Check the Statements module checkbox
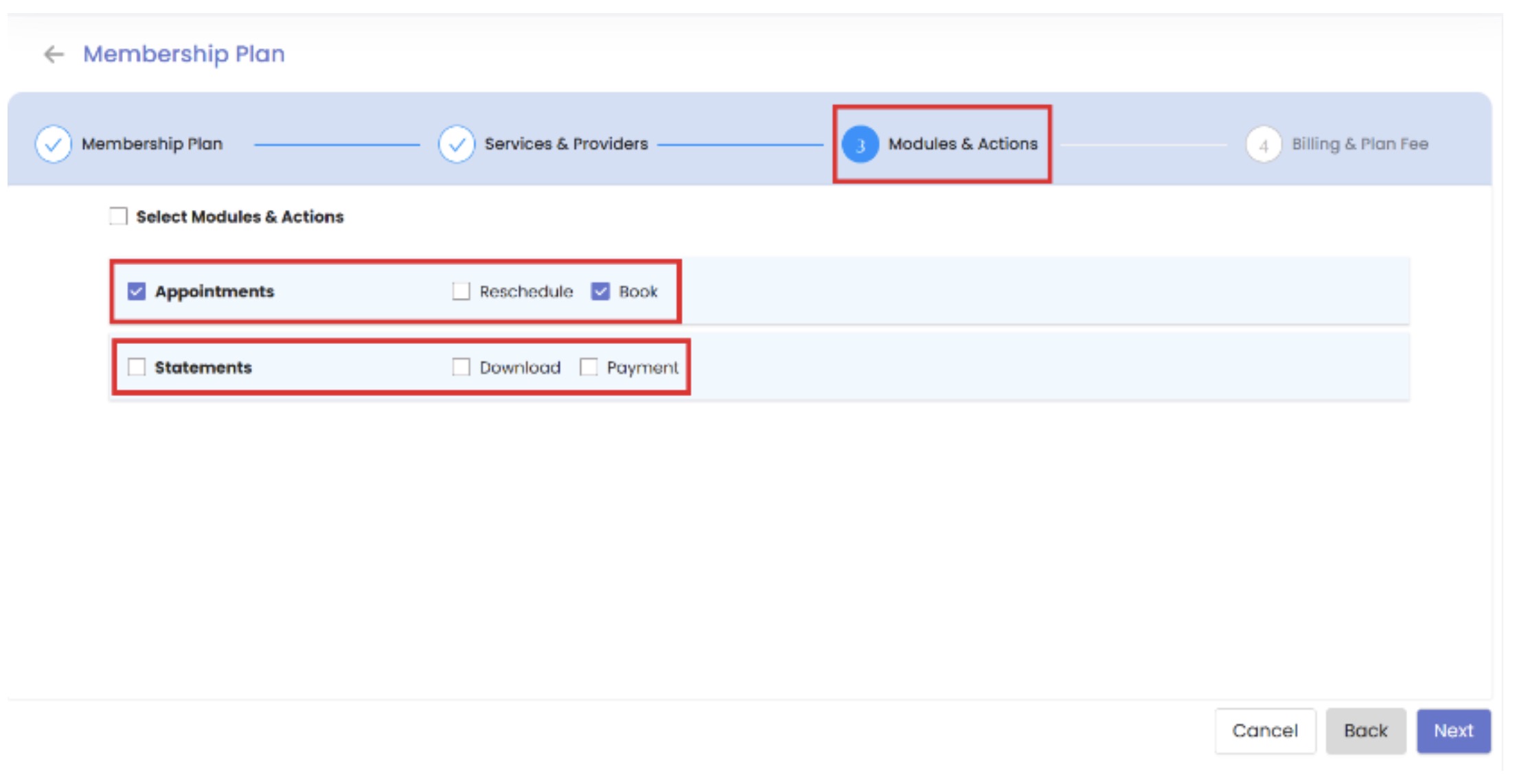Screen dimensions: 1515x784 click(x=137, y=367)
